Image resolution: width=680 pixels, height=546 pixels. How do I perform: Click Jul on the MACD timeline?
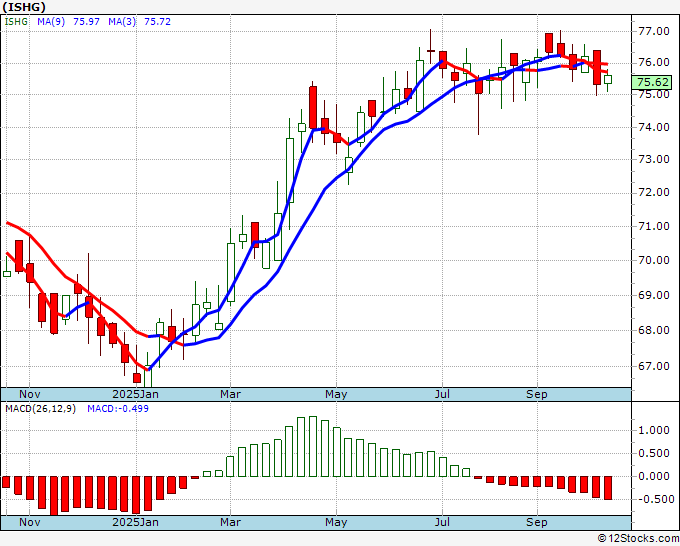442,522
